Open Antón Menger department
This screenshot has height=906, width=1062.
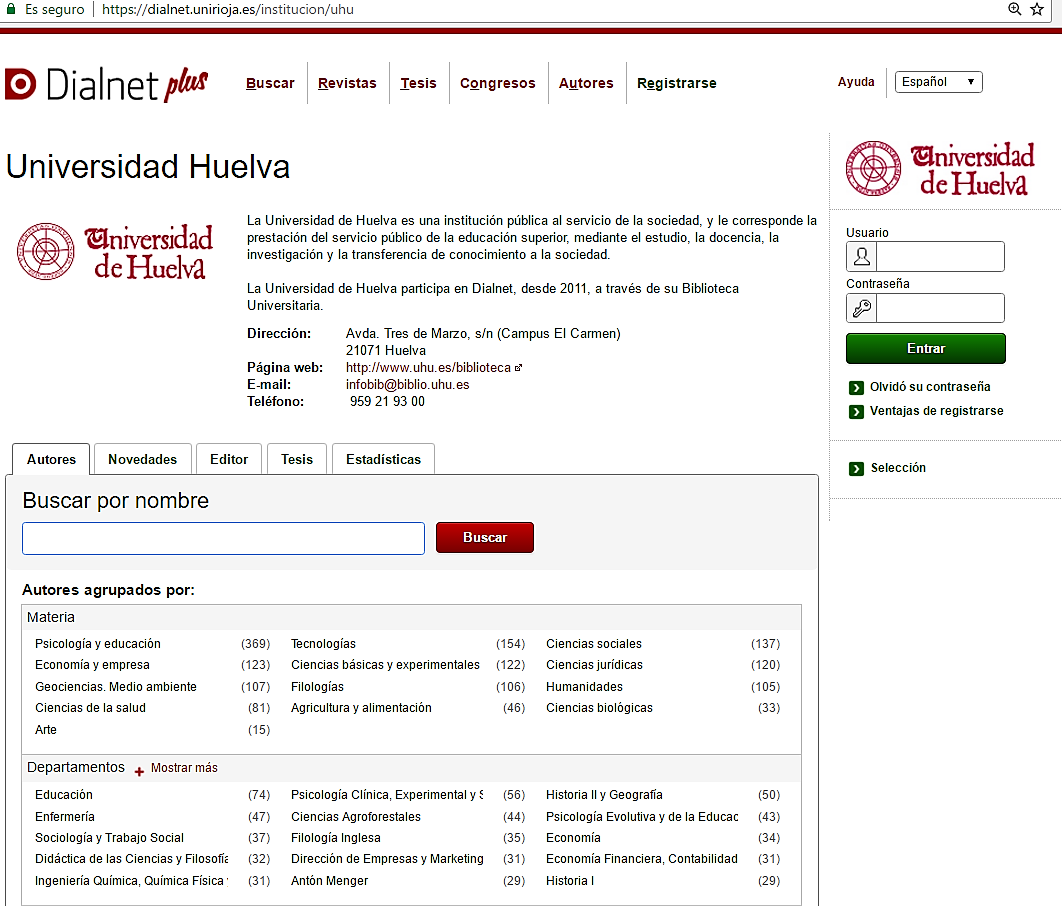click(329, 881)
